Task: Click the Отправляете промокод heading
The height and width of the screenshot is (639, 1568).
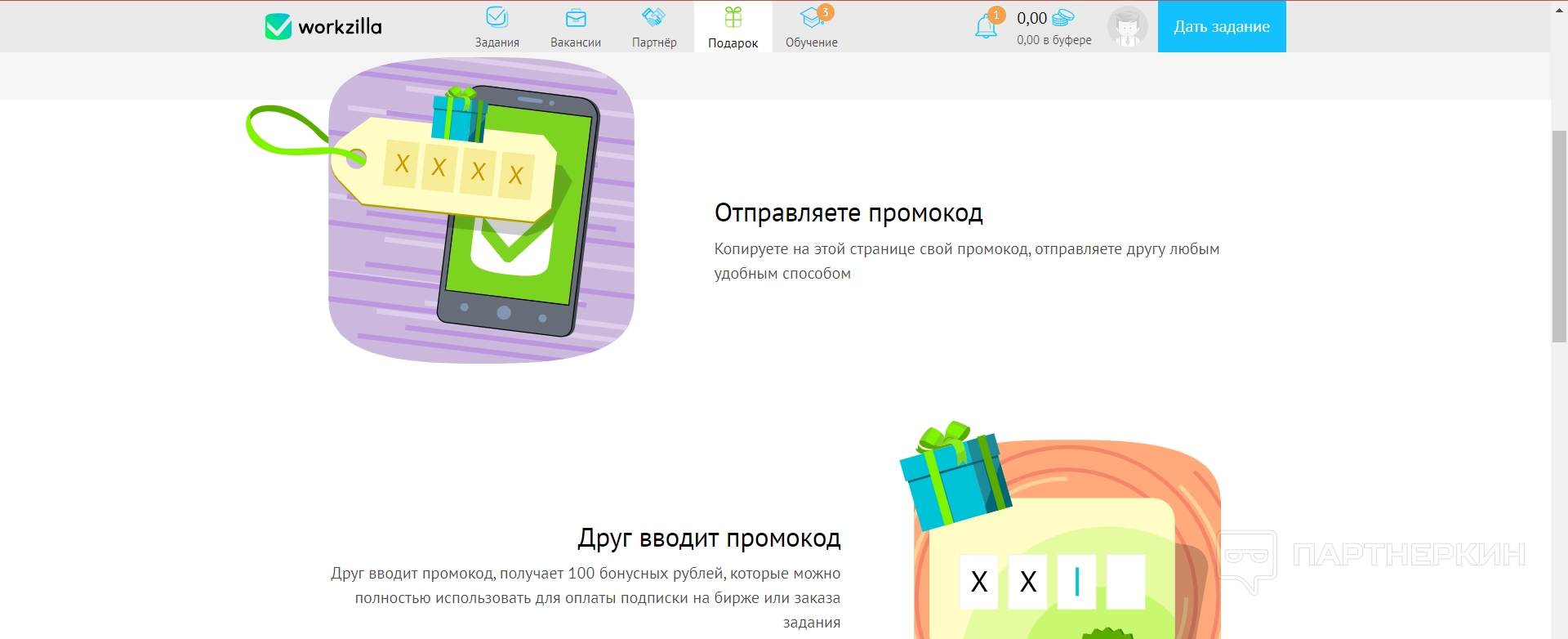Action: [x=849, y=213]
